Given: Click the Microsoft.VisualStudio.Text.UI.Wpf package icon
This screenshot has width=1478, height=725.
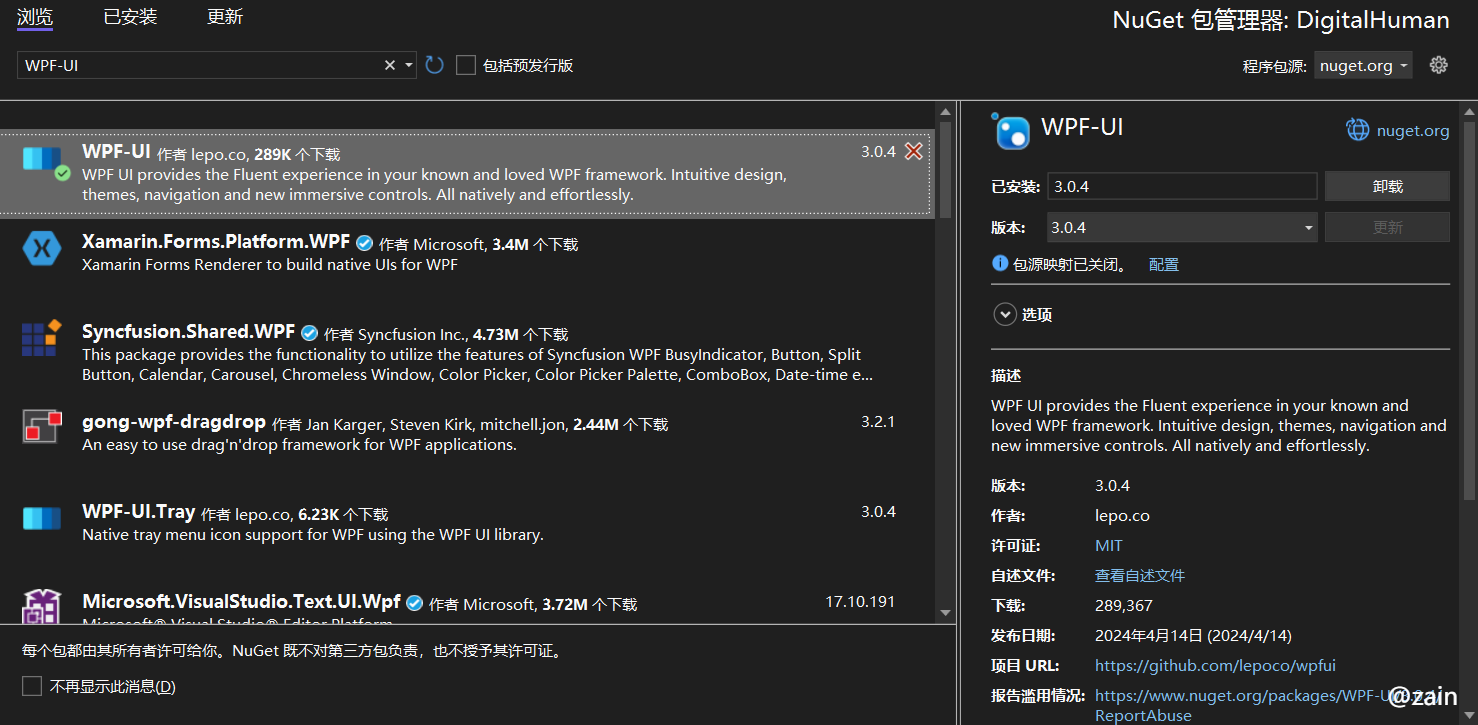Looking at the screenshot, I should pos(42,606).
